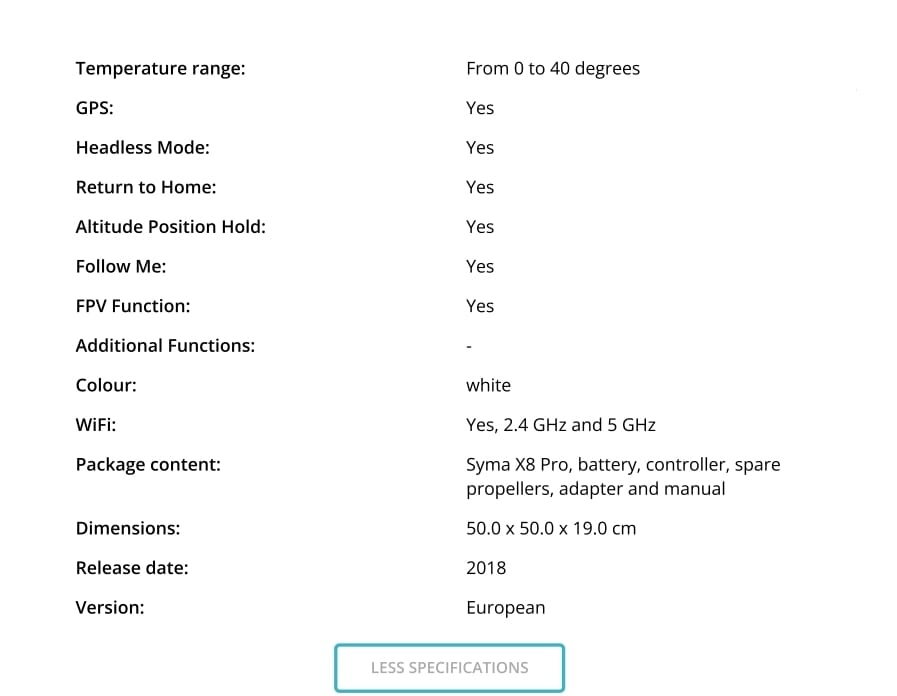This screenshot has width=897, height=696.
Task: Click the Release date value 2018
Action: pyautogui.click(x=486, y=568)
